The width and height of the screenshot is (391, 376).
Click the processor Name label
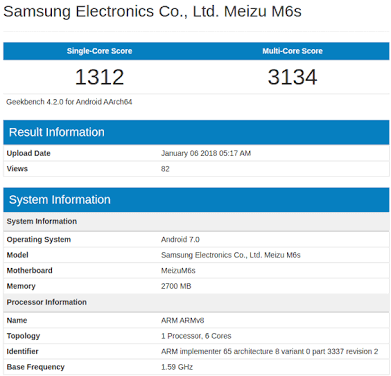click(x=17, y=320)
